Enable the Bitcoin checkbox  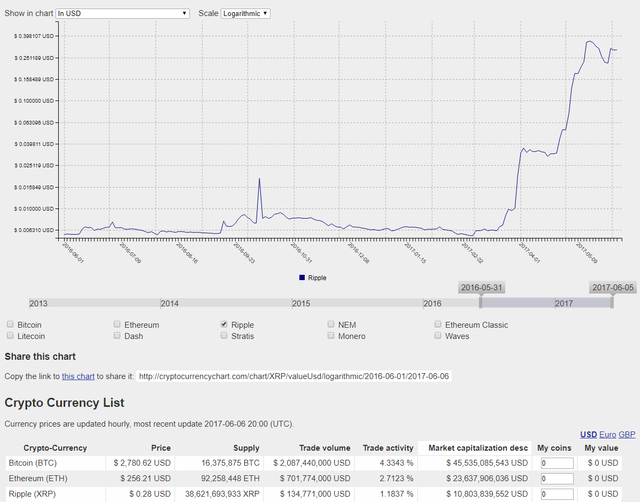10,324
